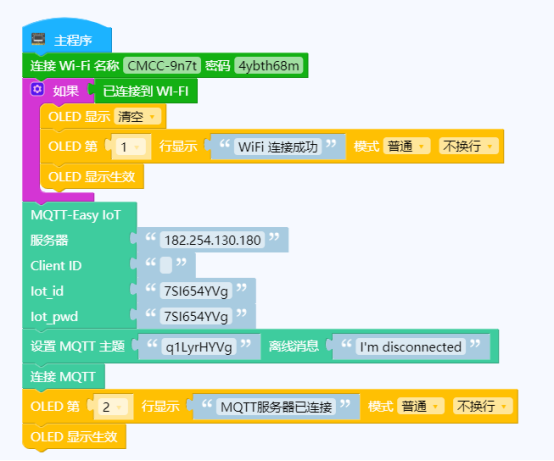Open the OLED line number 1 dropdown
This screenshot has height=461, width=554.
pos(131,147)
